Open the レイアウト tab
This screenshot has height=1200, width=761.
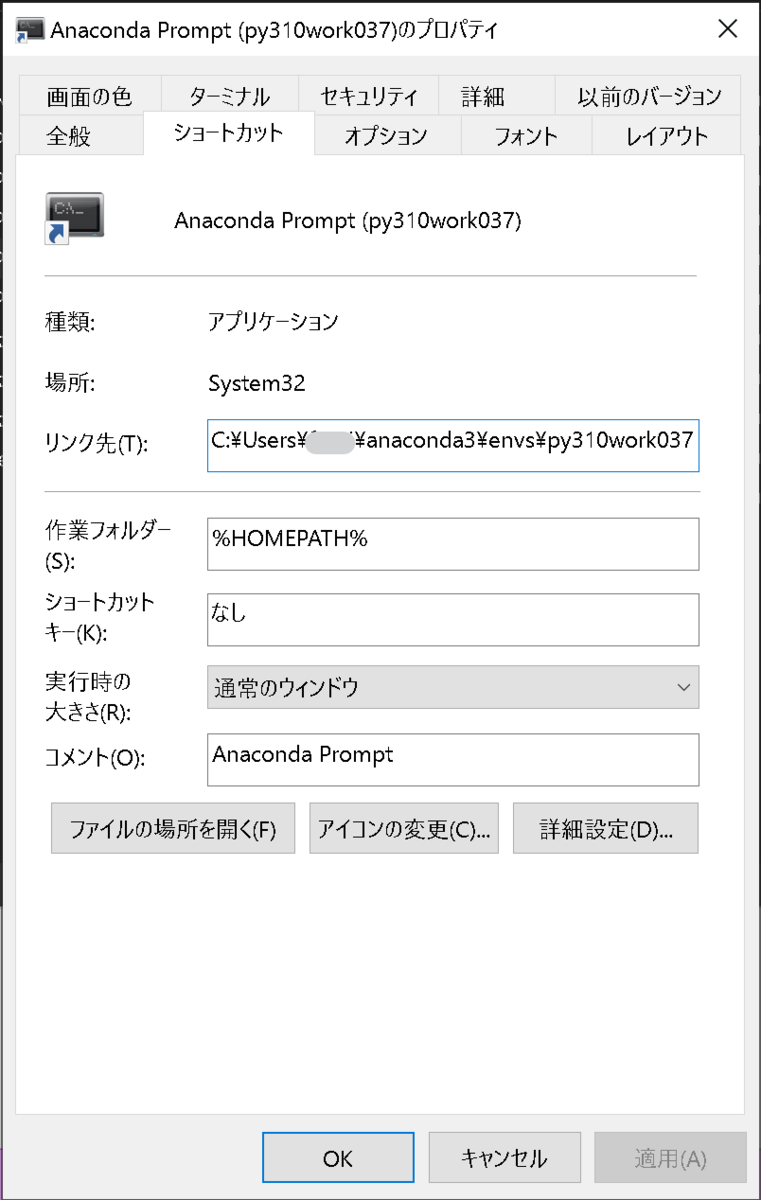667,136
